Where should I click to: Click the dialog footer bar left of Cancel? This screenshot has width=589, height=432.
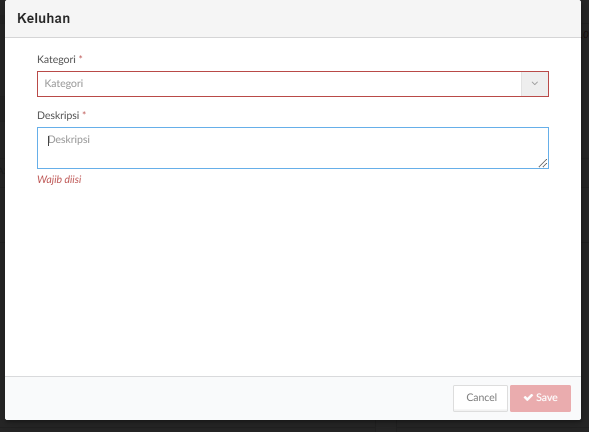click(225, 398)
